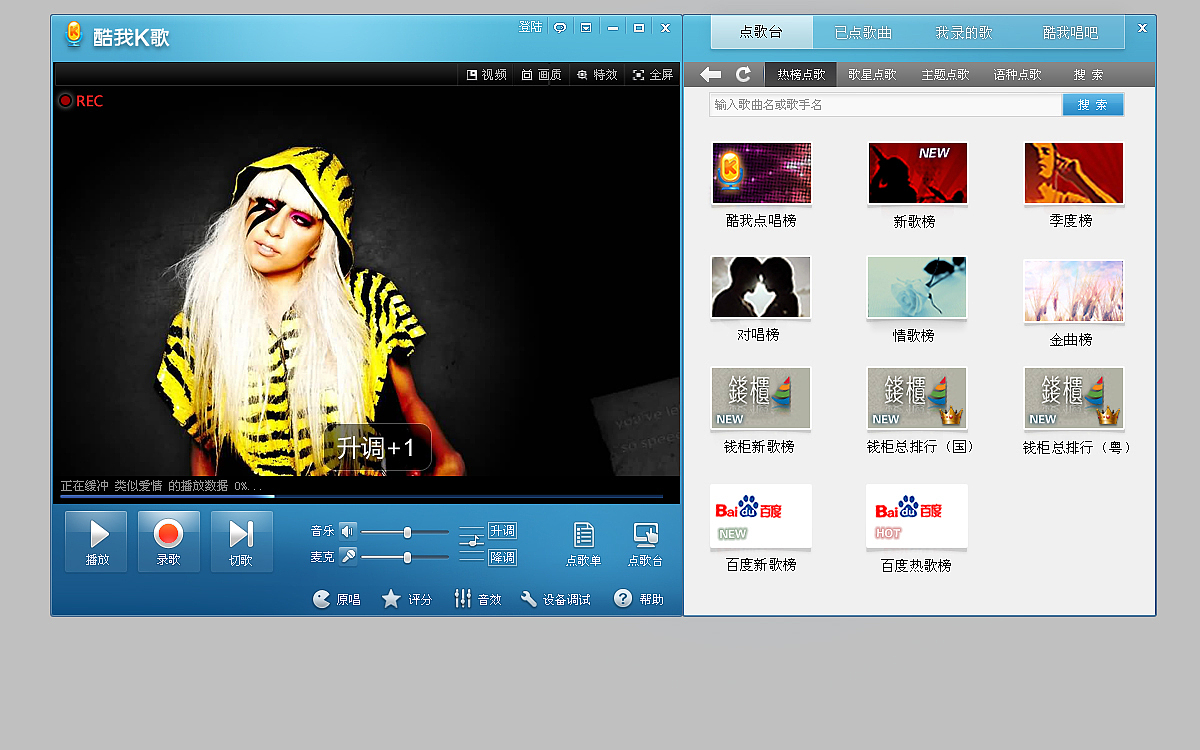Screen dimensions: 1200x750
Task: Click the REC indicator
Action: point(81,101)
